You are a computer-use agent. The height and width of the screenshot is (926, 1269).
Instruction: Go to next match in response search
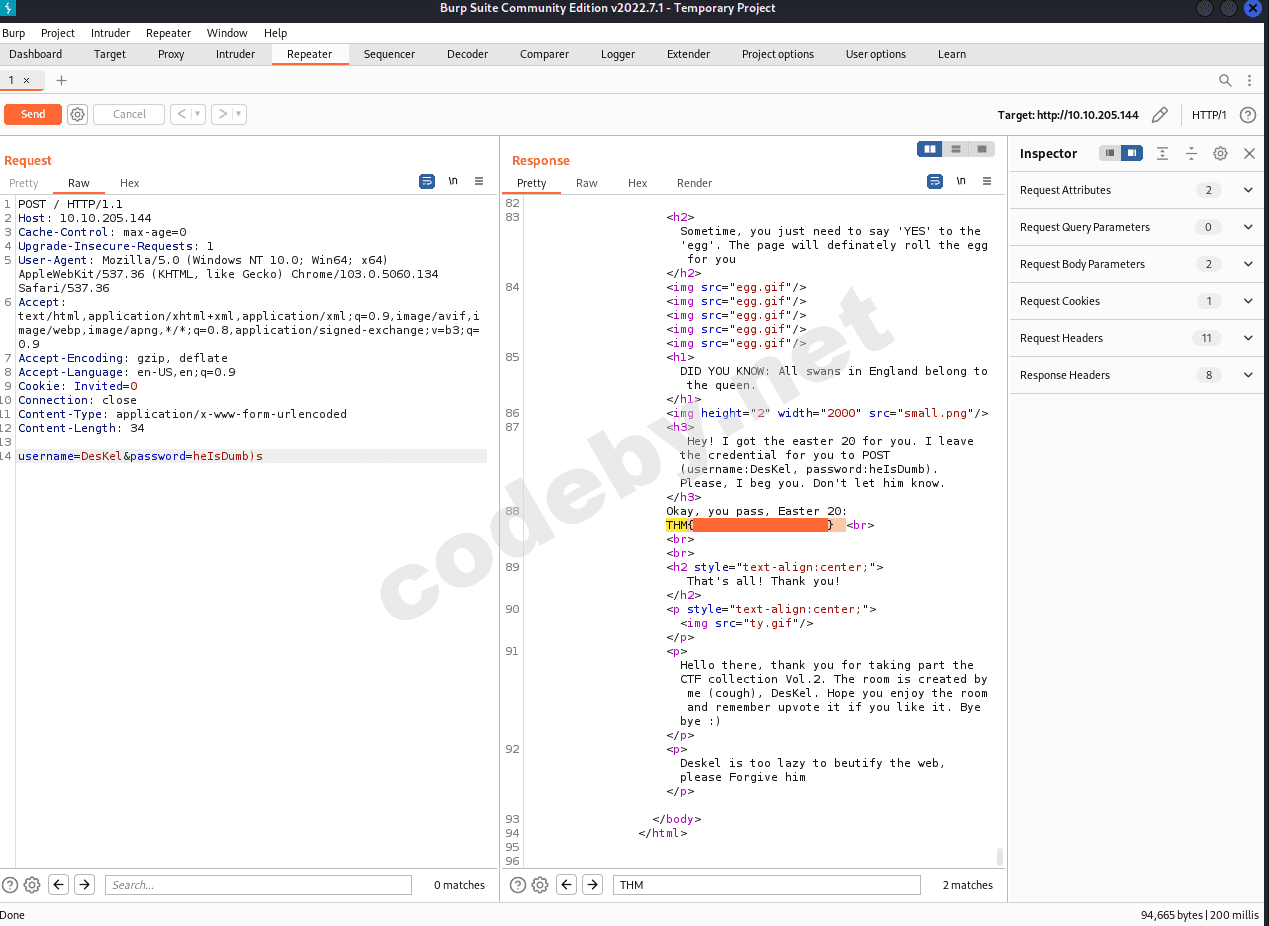coord(593,885)
